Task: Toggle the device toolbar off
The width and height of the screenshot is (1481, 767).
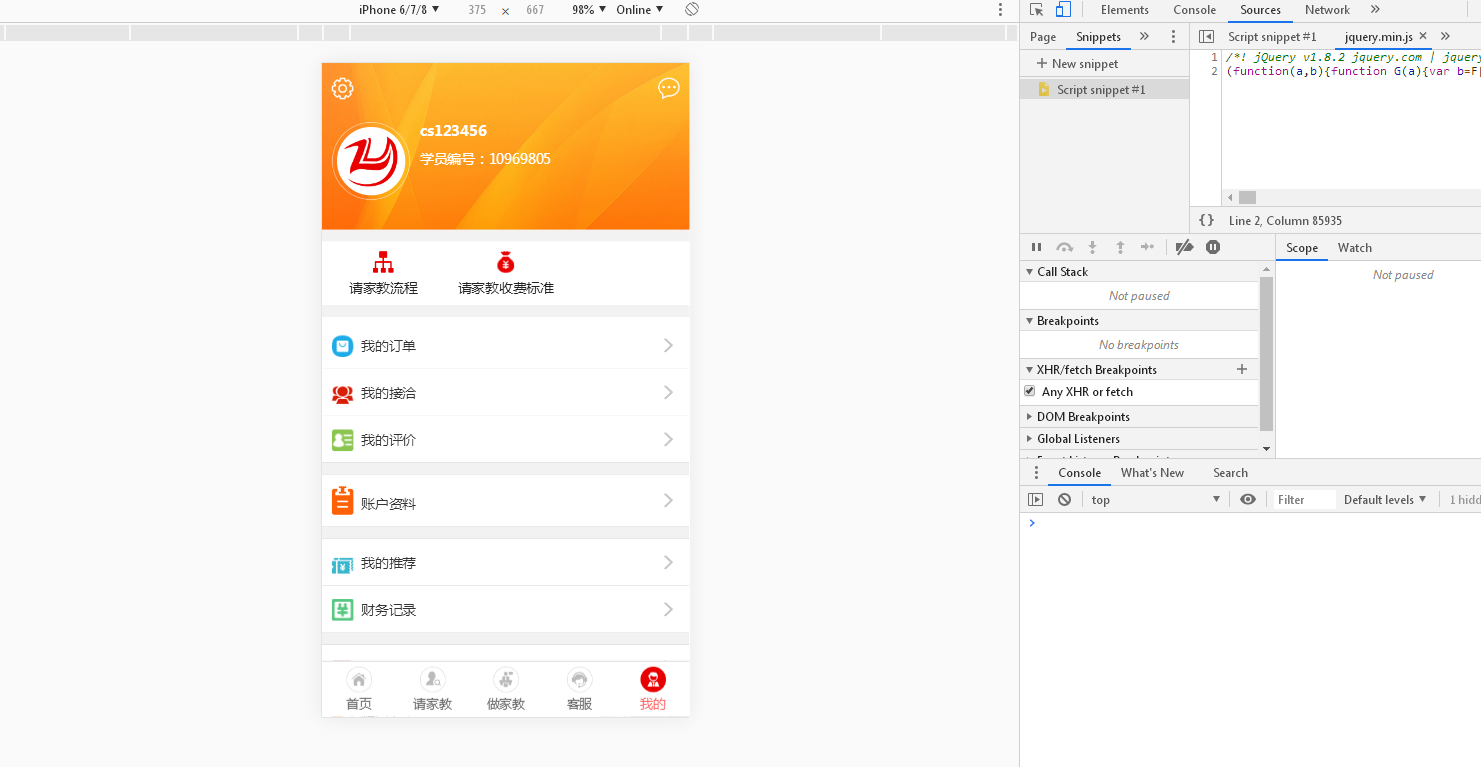Action: pos(1063,9)
